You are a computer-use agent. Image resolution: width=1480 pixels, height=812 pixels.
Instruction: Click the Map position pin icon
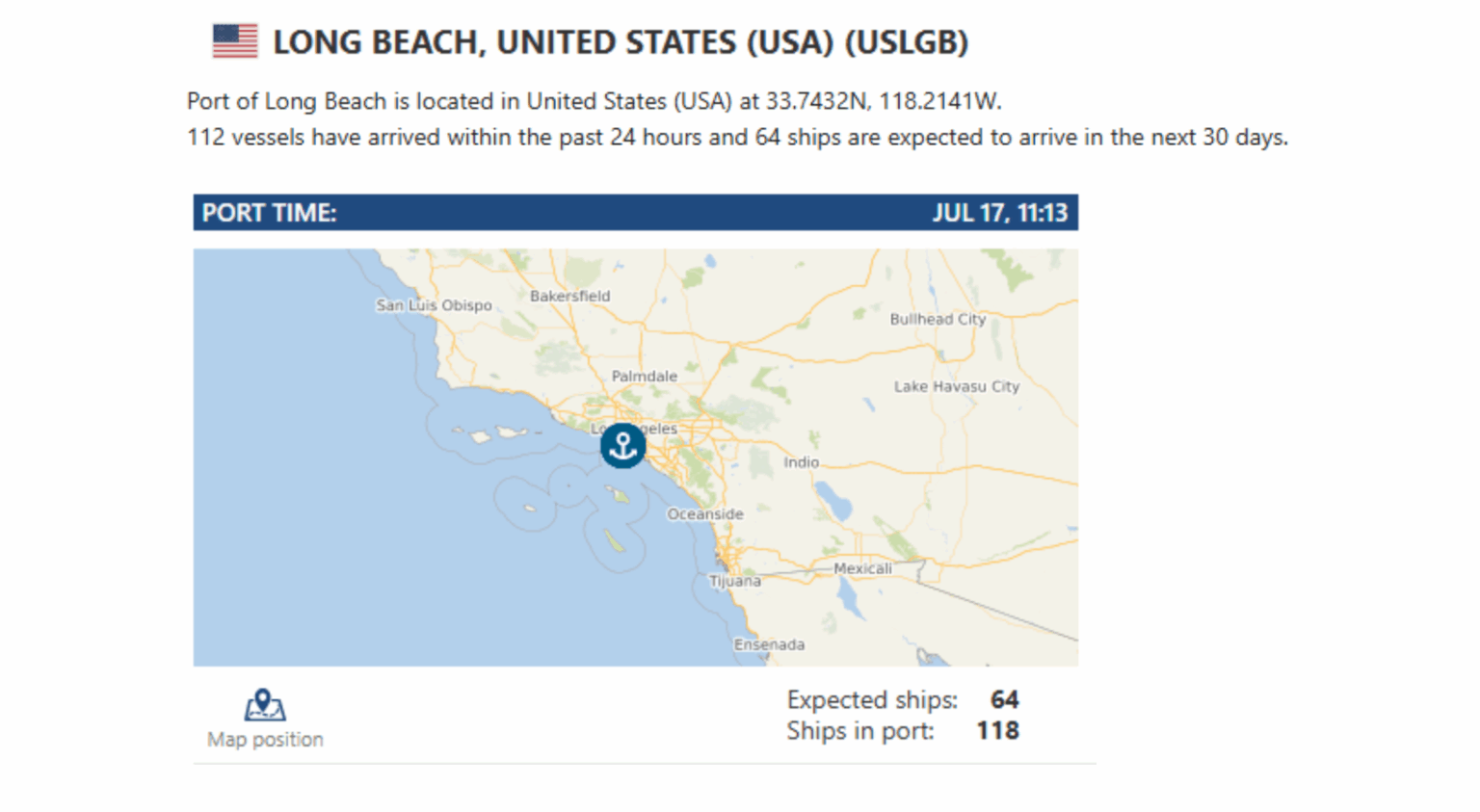tap(264, 705)
